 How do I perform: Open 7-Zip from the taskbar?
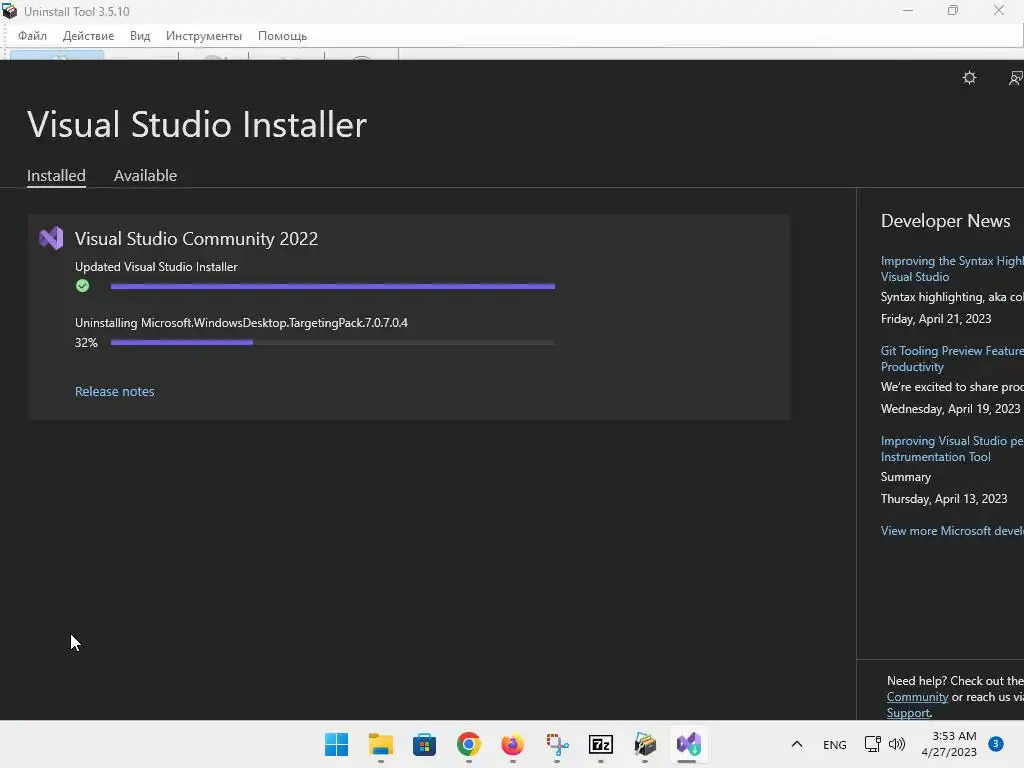click(x=601, y=744)
